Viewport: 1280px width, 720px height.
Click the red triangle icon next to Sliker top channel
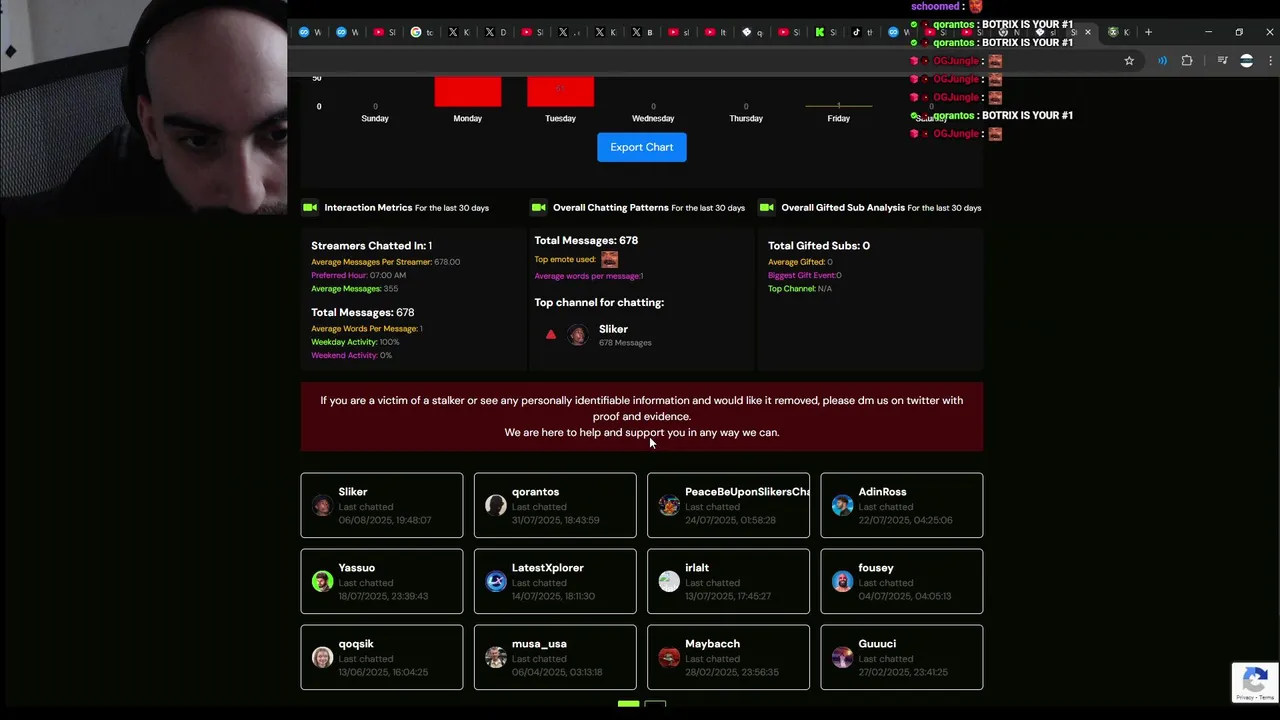pos(551,335)
